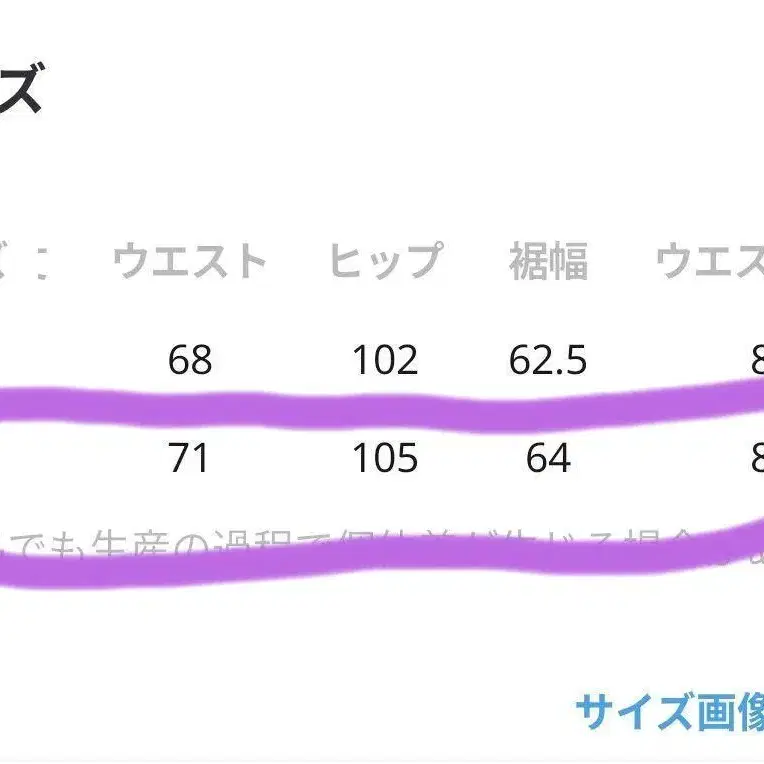Viewport: 764px width, 764px height.
Task: Click the waist value 71
Action: click(190, 458)
